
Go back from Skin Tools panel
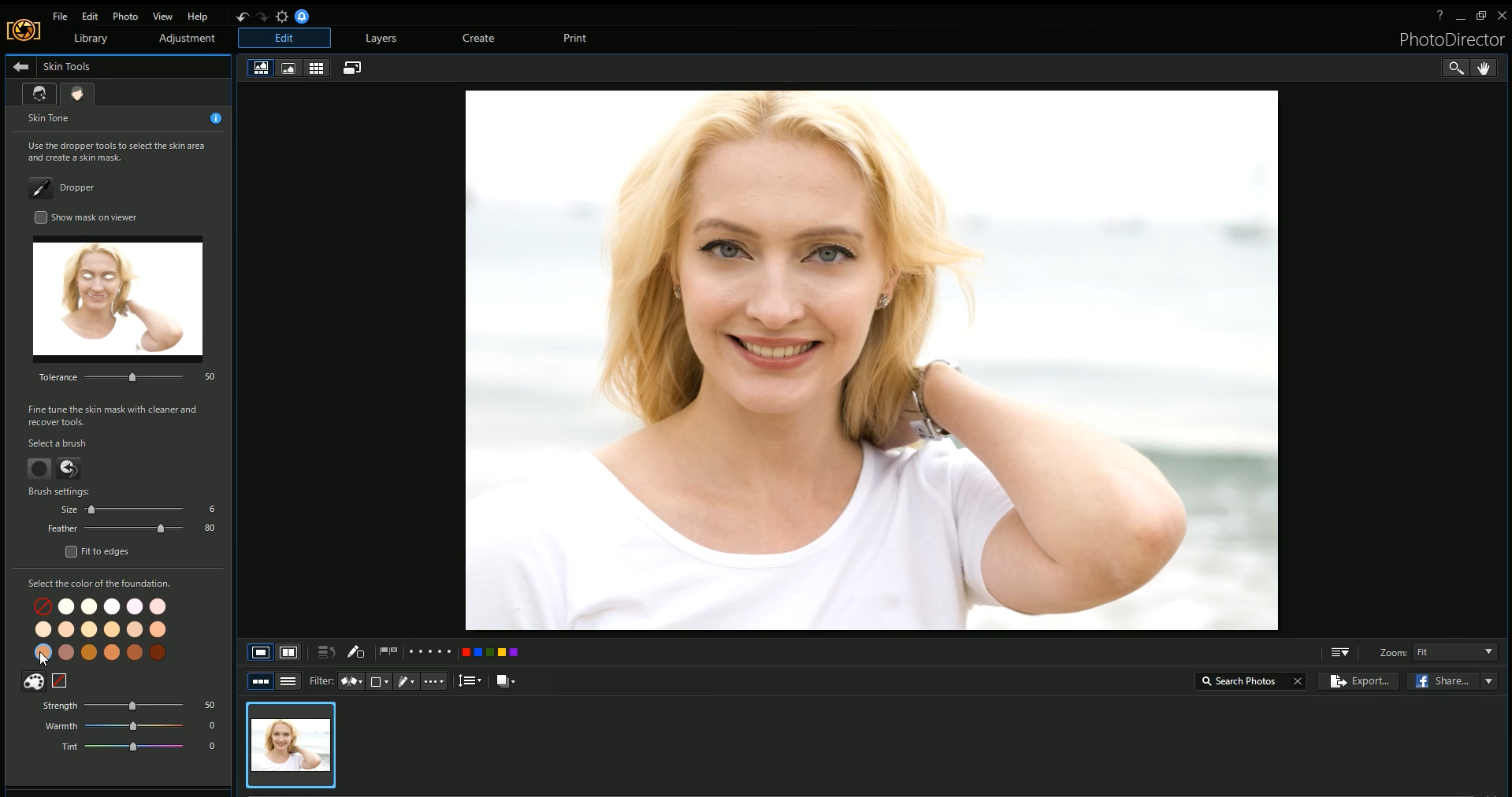(x=21, y=67)
